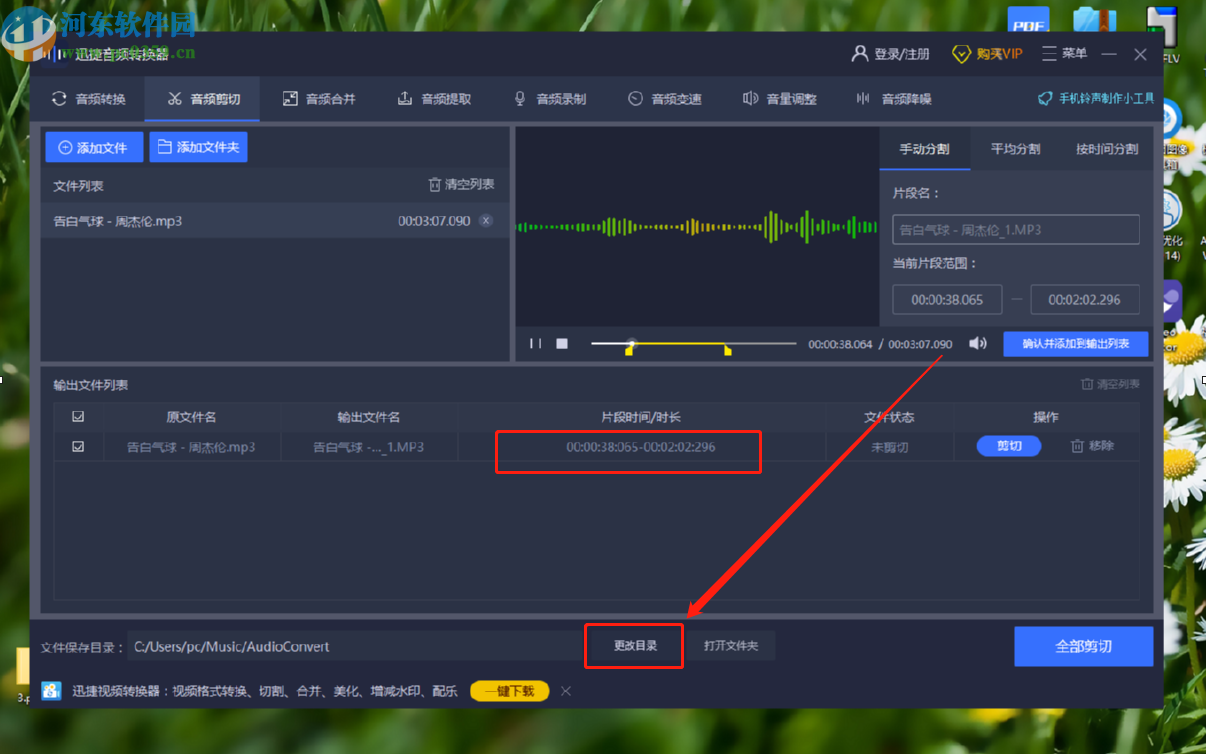The height and width of the screenshot is (754, 1206).
Task: Select the 音频降噪 tab
Action: pos(894,99)
